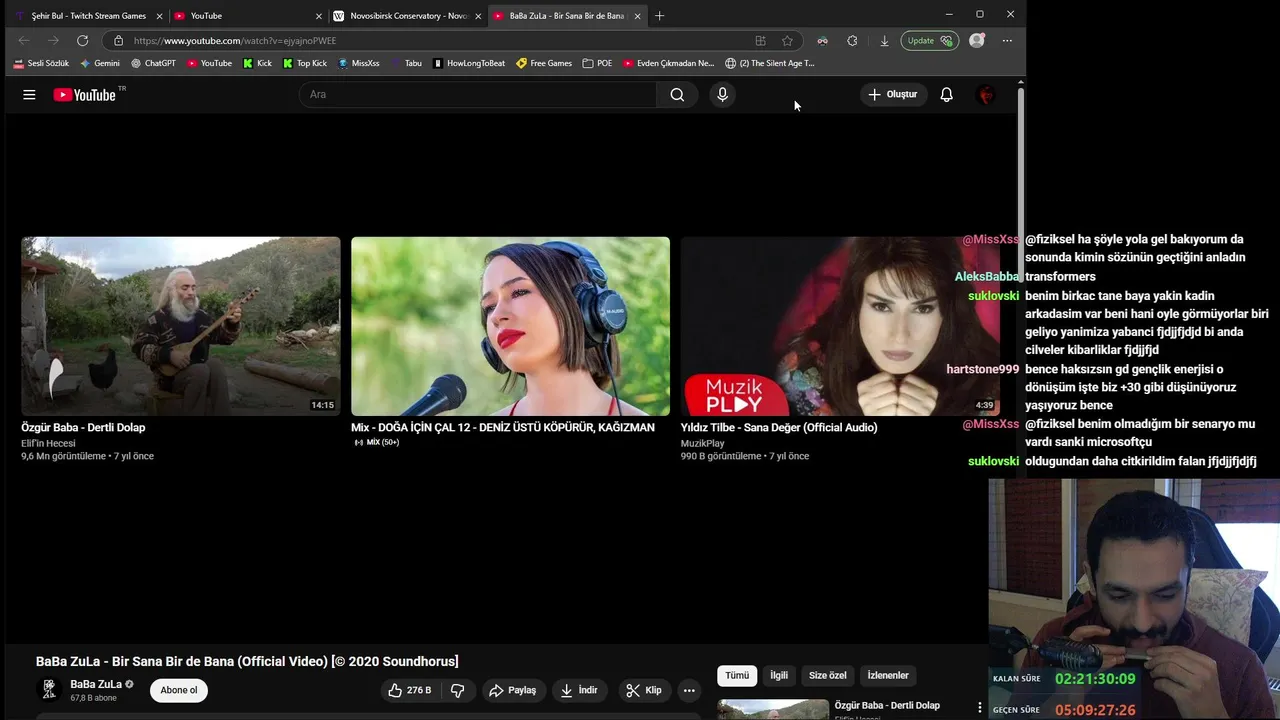Open the Oluştur create menu
The image size is (1280, 720).
pos(892,94)
